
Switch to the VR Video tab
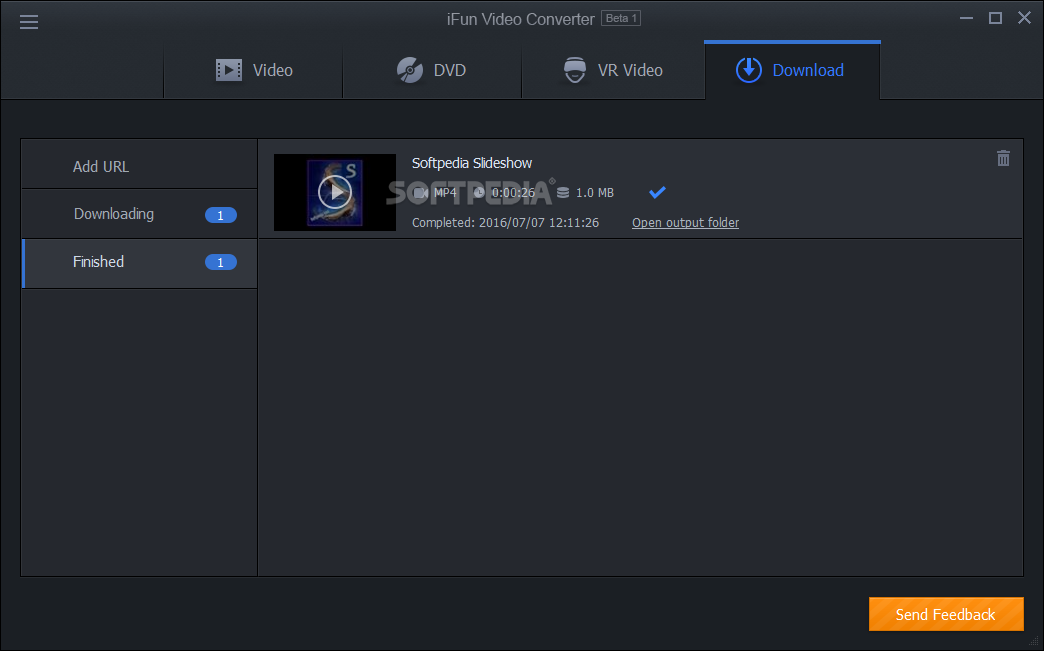pyautogui.click(x=613, y=70)
